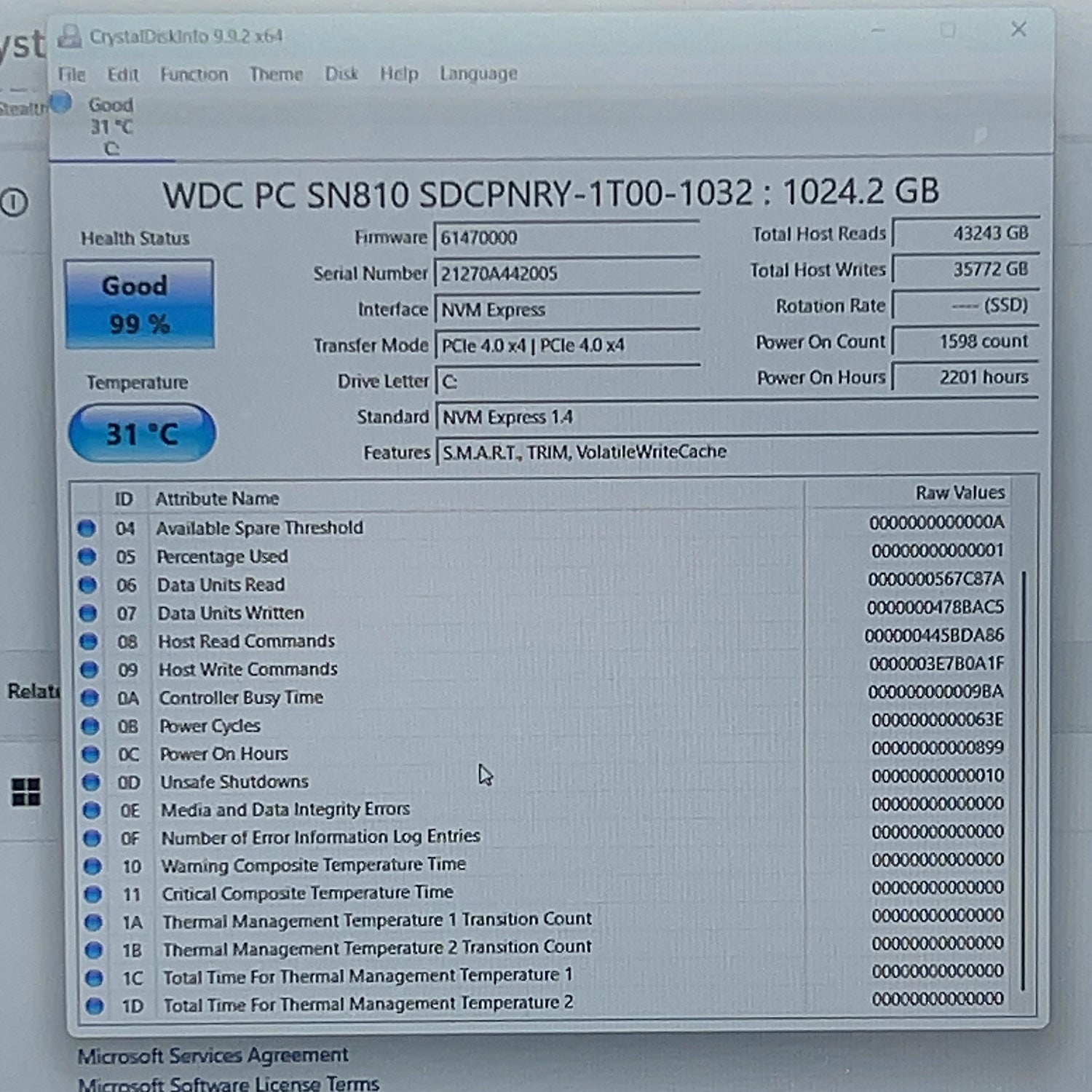Click the status dot for Data Units Written

tap(88, 613)
